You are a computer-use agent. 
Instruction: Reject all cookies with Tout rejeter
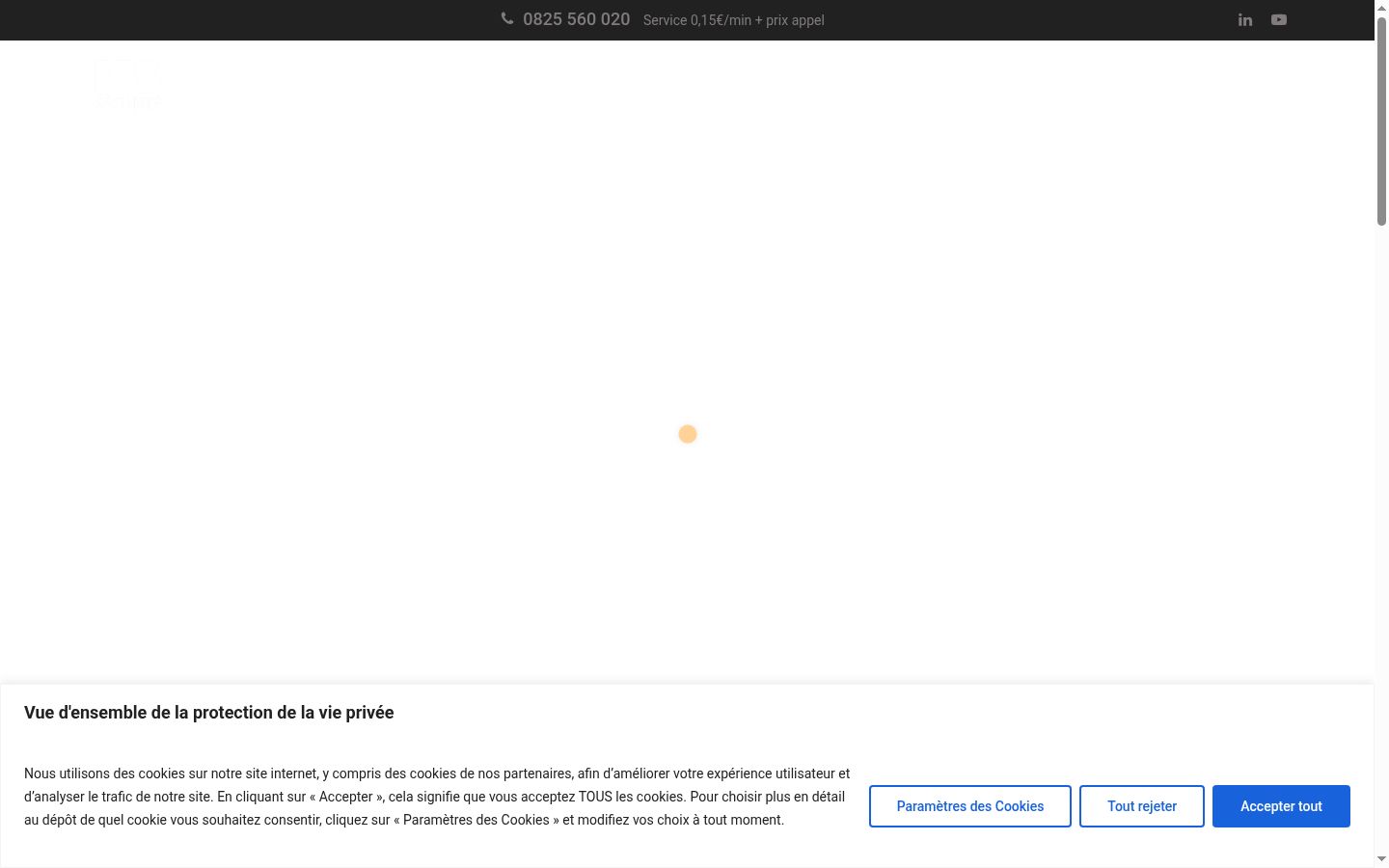(1142, 806)
